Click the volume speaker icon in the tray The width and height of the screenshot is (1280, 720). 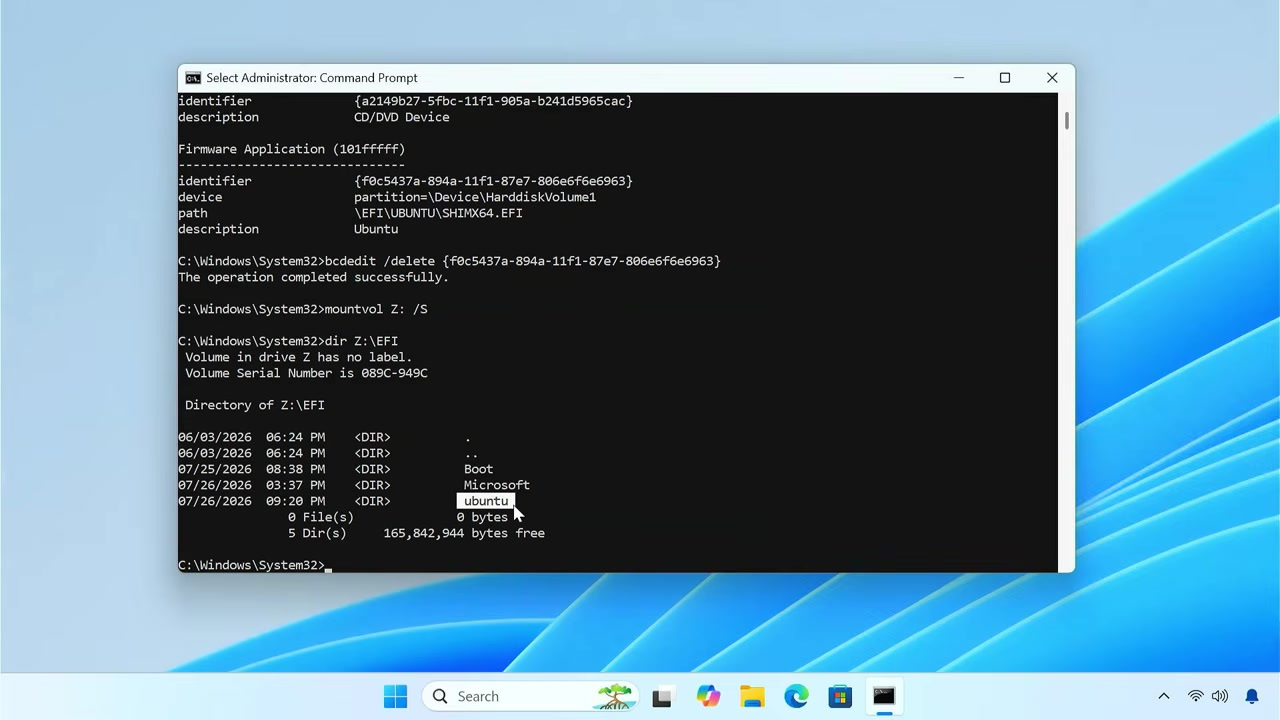pyautogui.click(x=1220, y=696)
